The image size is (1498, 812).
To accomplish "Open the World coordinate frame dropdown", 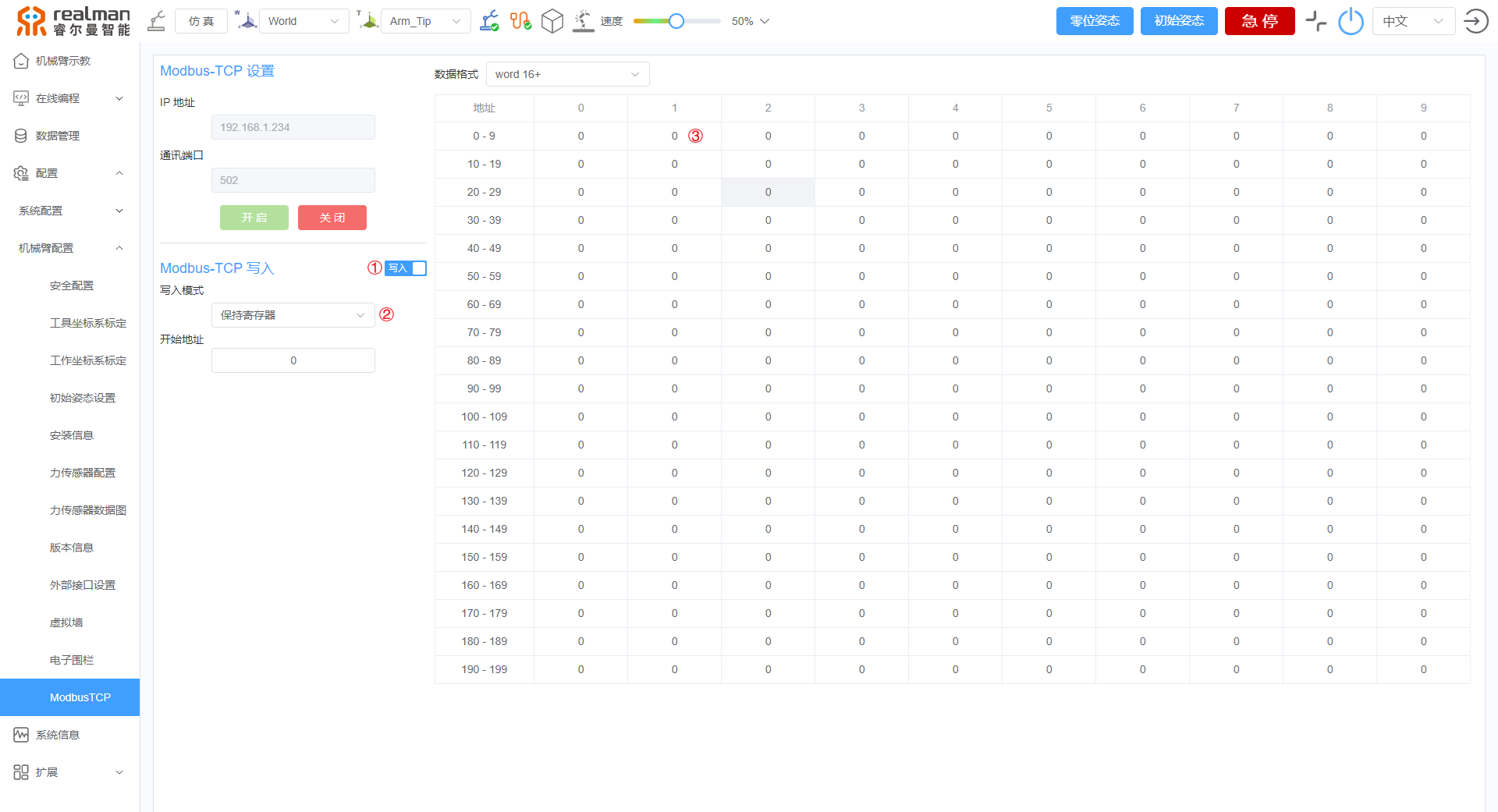I will (x=304, y=21).
